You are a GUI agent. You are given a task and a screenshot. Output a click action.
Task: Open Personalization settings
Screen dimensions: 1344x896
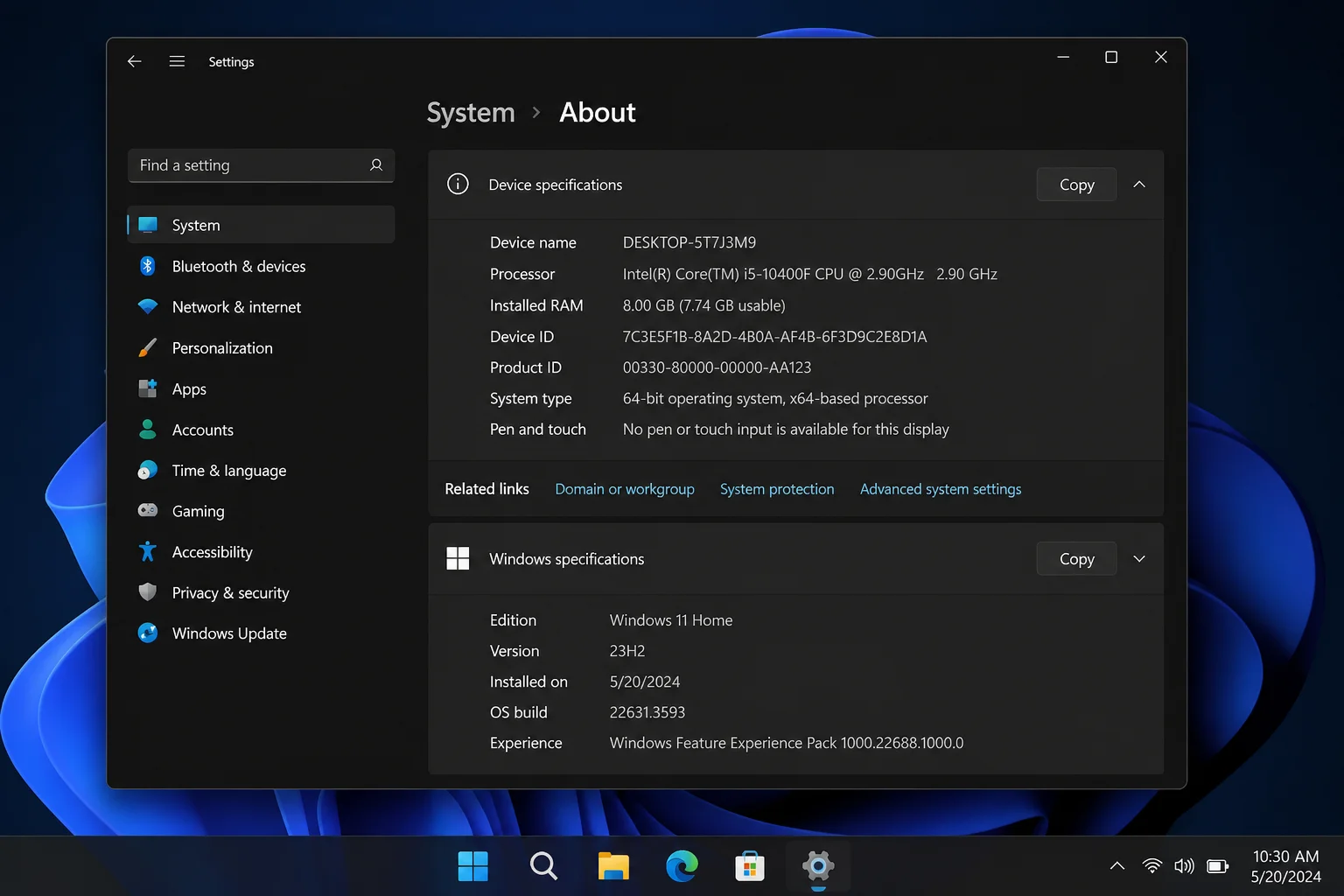click(261, 347)
